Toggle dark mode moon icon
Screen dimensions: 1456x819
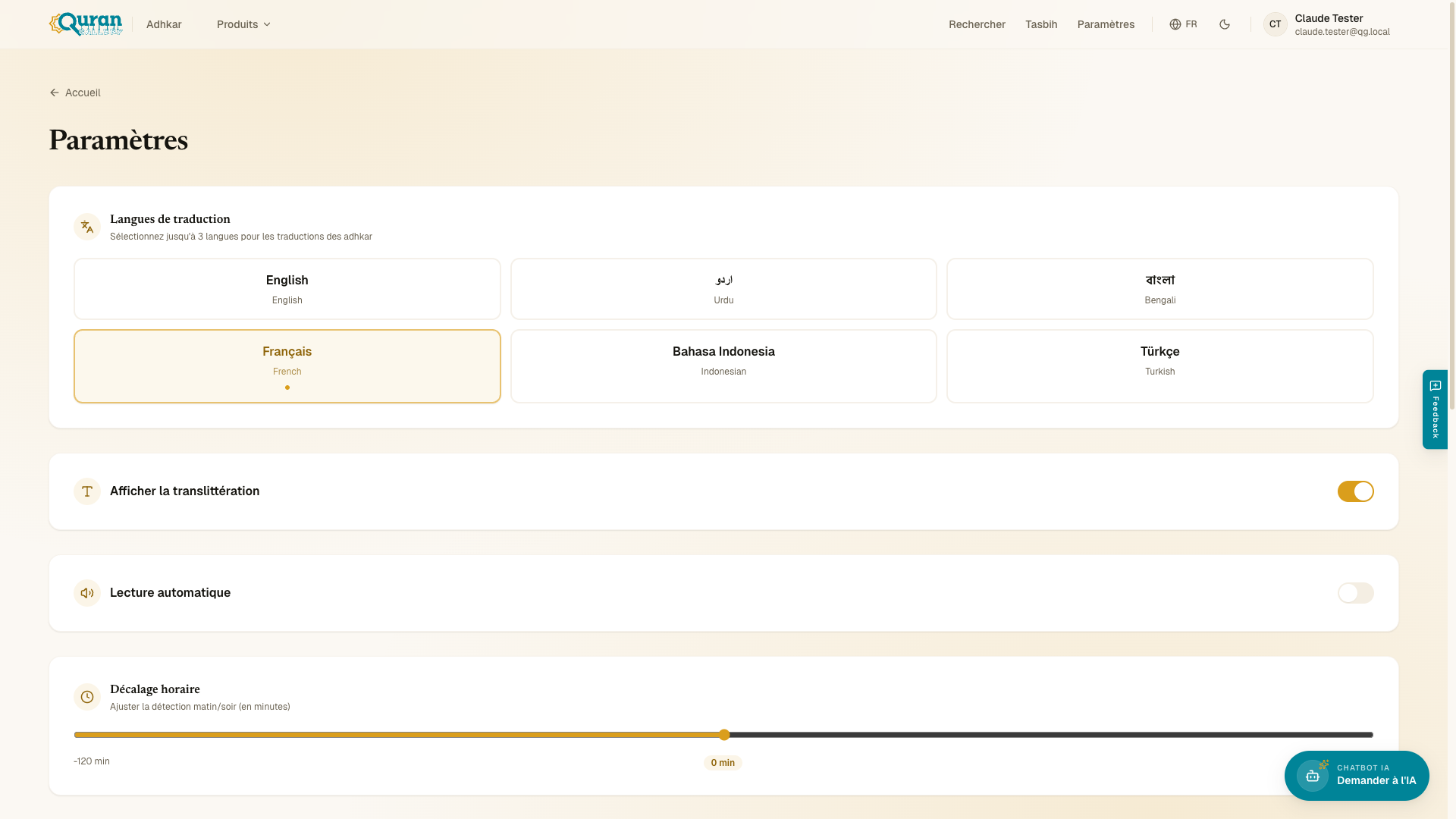click(1225, 24)
